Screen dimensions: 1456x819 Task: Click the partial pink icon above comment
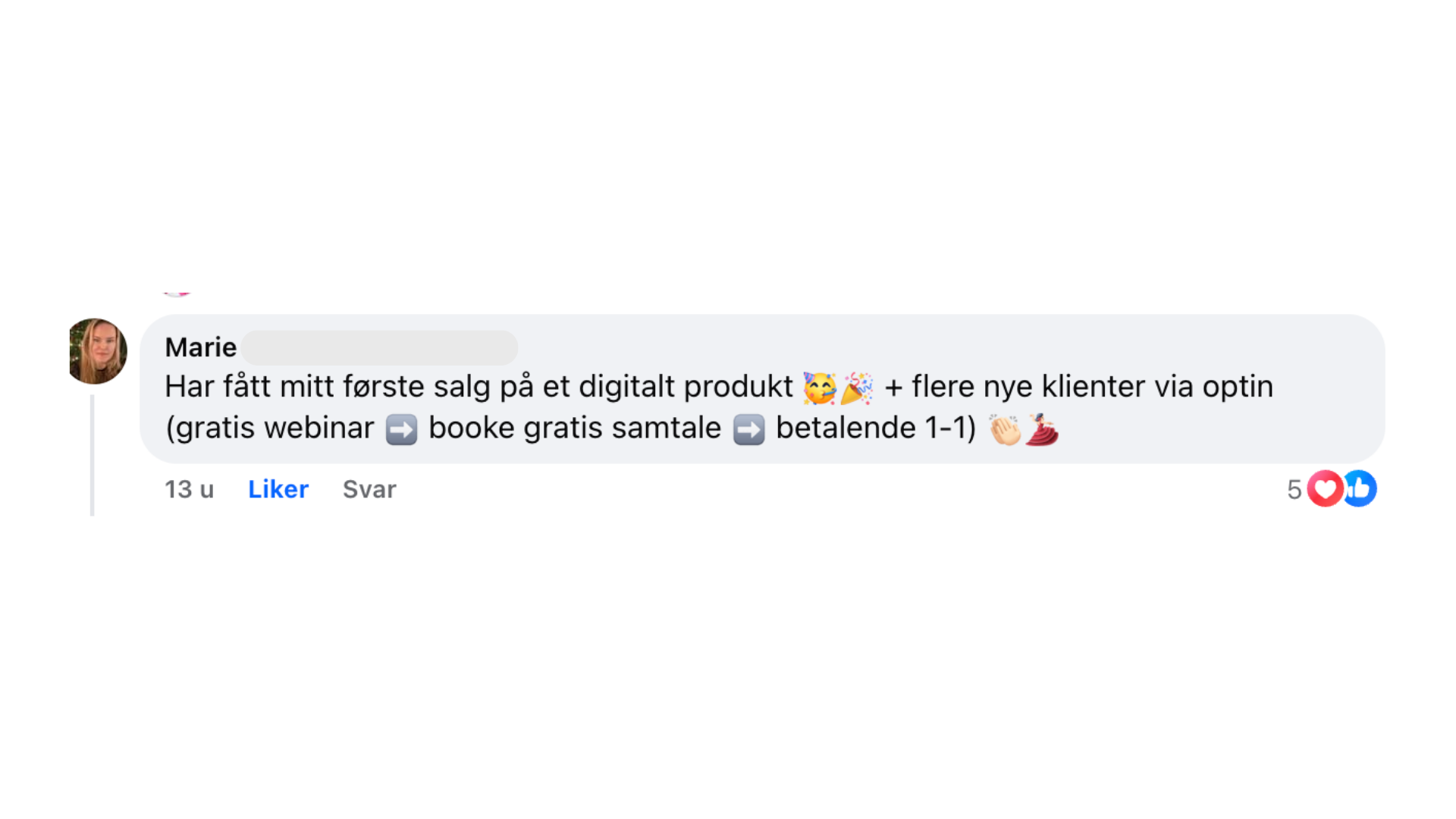click(x=177, y=293)
